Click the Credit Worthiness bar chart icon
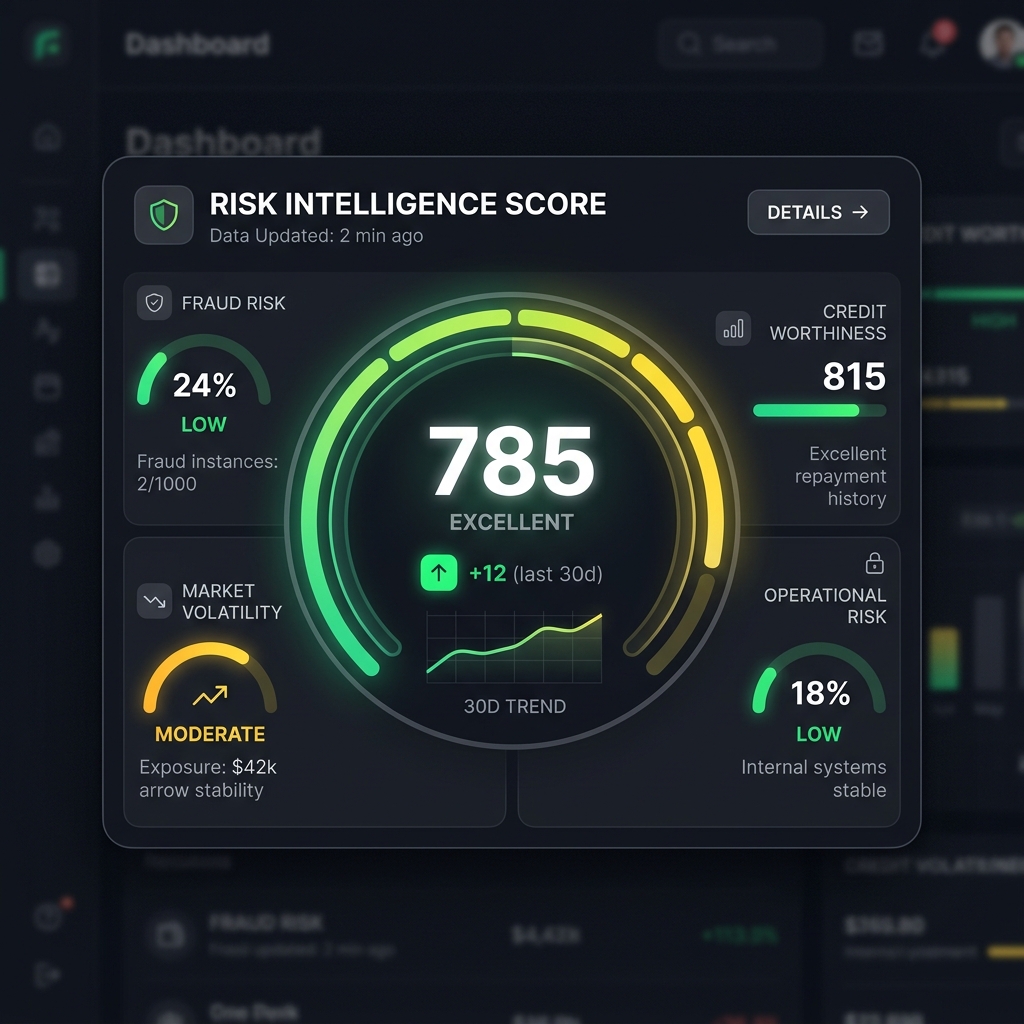The height and width of the screenshot is (1024, 1024). click(733, 328)
